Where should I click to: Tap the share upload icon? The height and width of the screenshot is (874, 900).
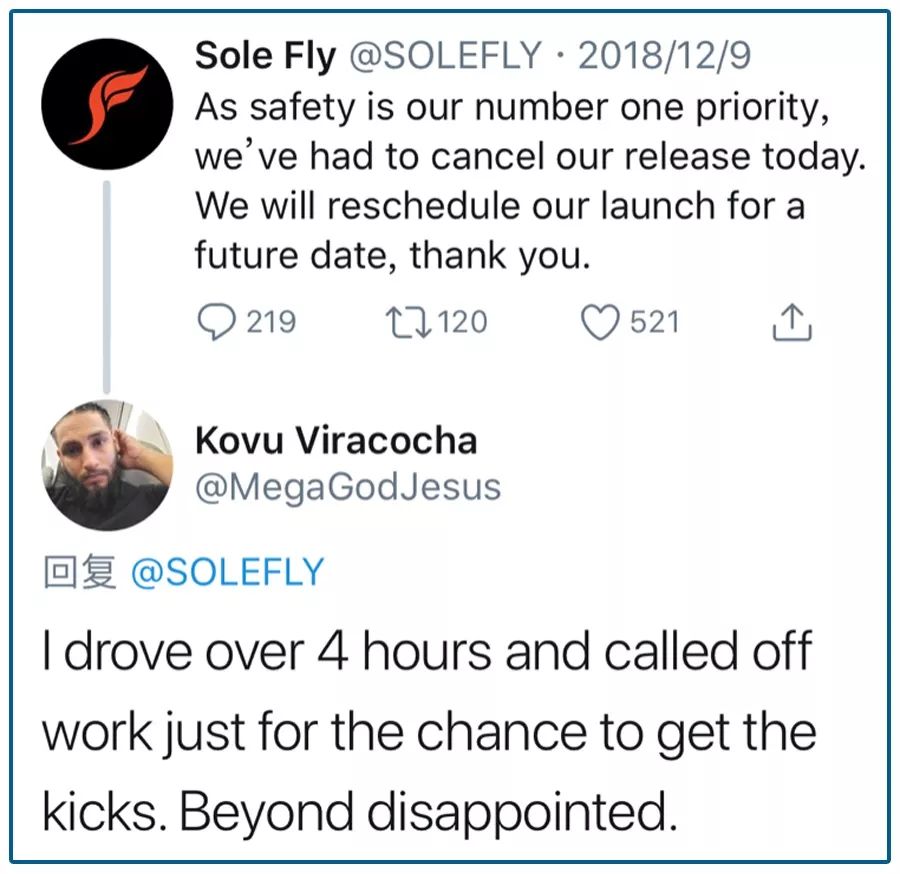[791, 323]
